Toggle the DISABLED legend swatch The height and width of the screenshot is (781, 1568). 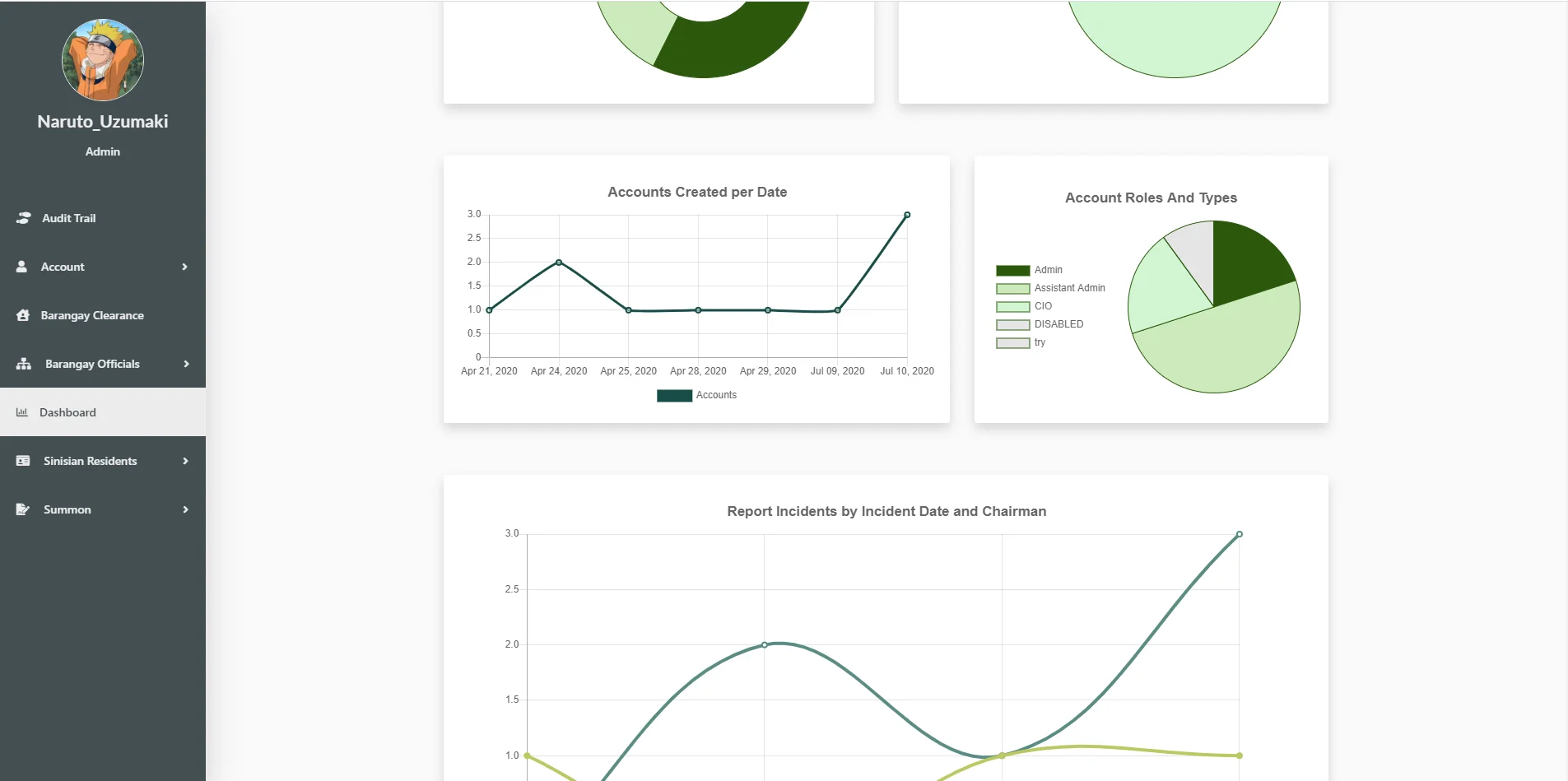click(1012, 325)
